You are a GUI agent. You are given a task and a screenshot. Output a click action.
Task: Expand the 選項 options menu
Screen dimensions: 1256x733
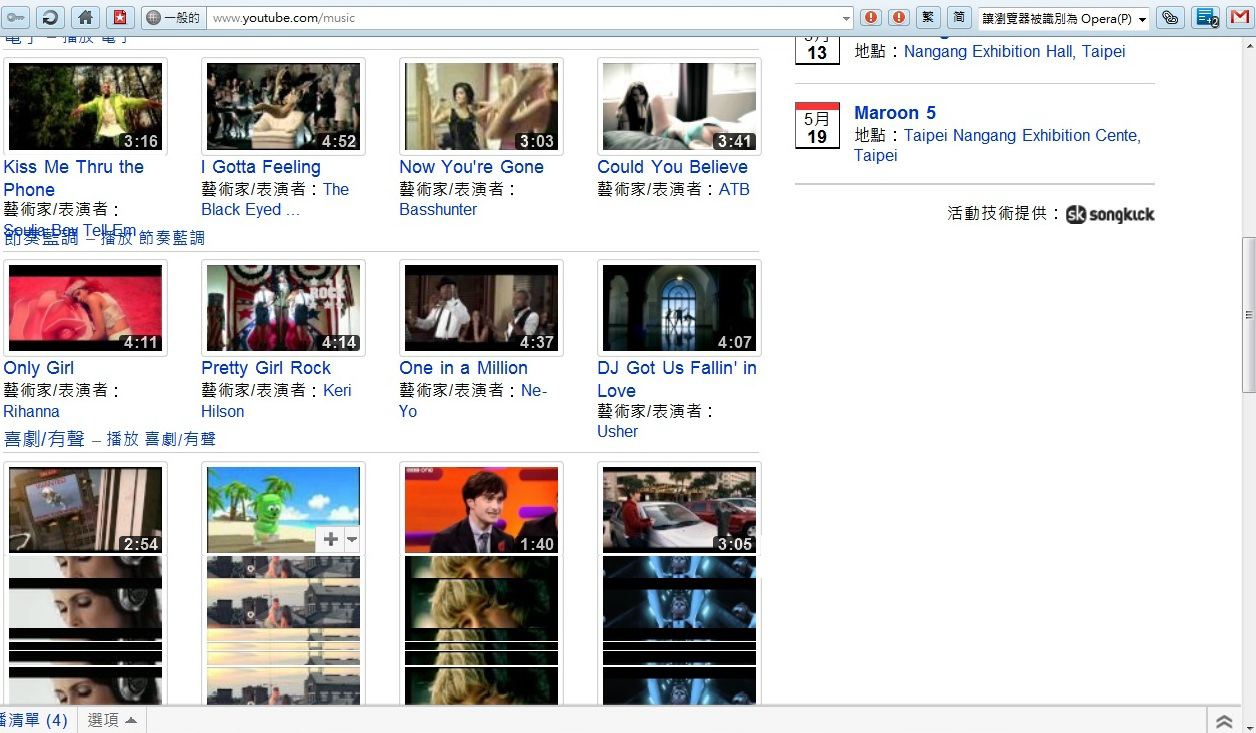pos(112,720)
